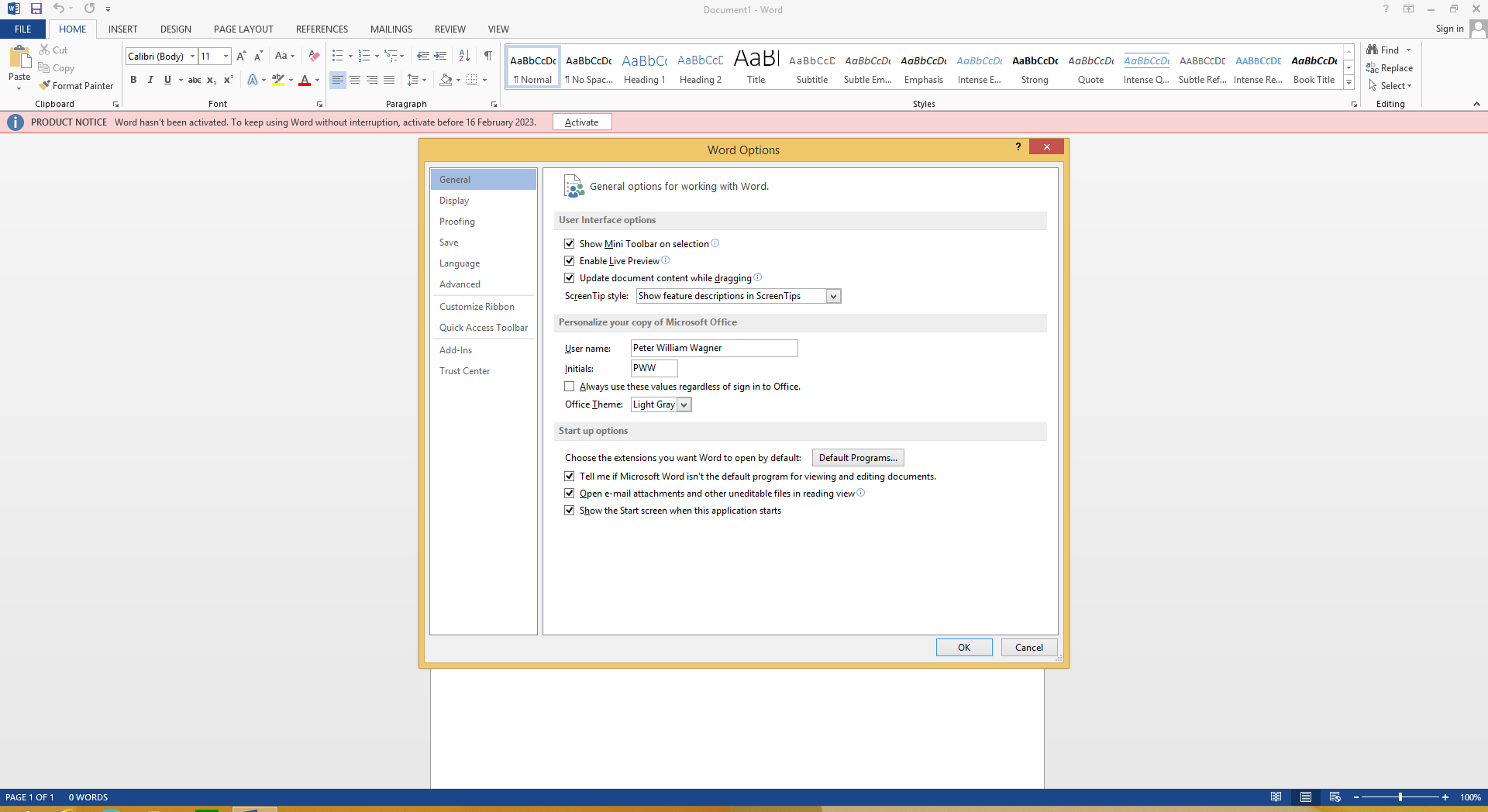Switch to PAGE LAYOUT ribbon tab
This screenshot has width=1488, height=812.
coord(243,29)
